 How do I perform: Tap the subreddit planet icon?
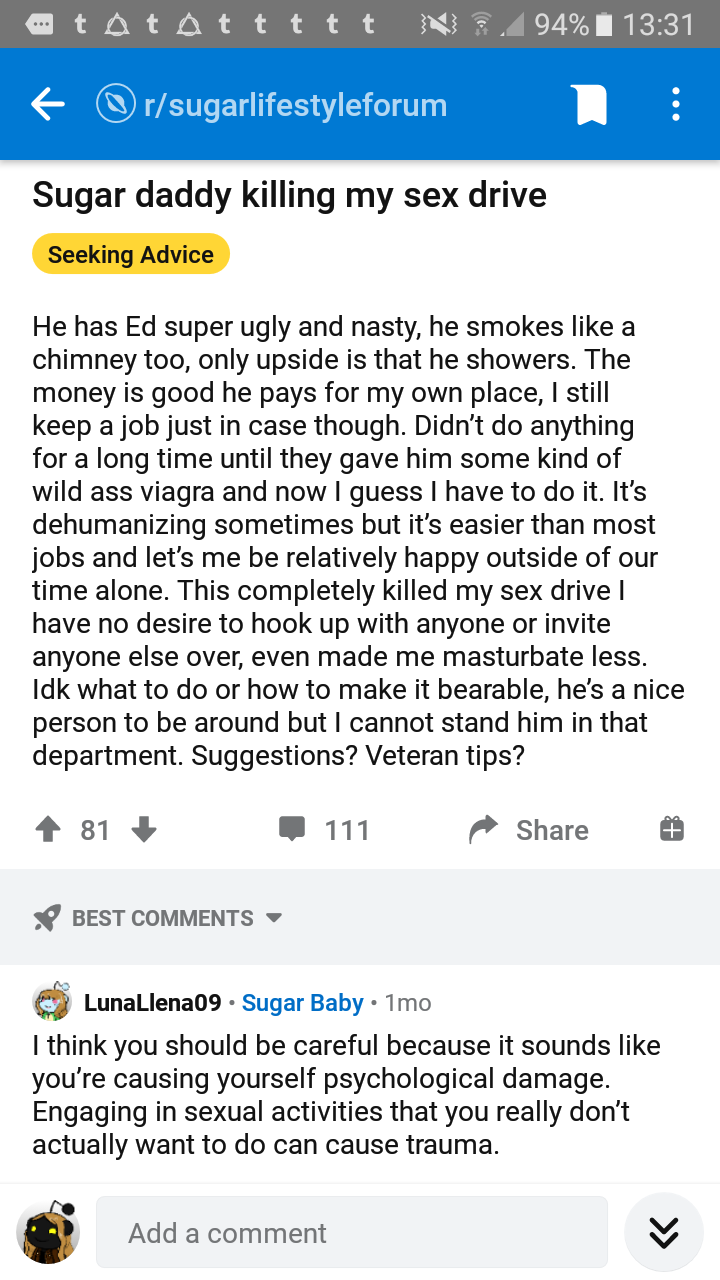pos(116,104)
